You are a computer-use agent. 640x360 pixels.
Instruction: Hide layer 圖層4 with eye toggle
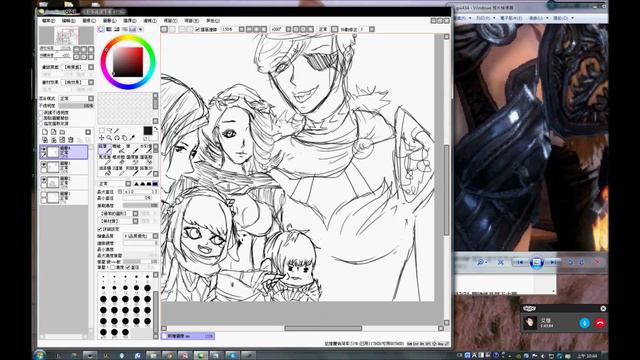[x=44, y=149]
